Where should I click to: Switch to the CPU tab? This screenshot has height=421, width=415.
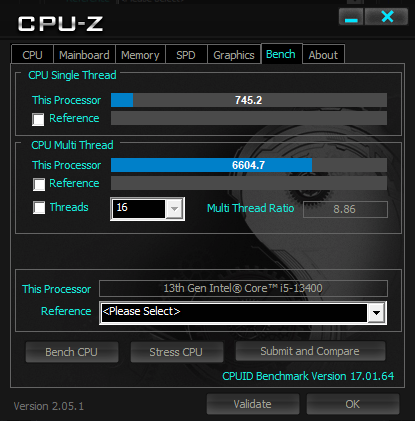click(32, 55)
